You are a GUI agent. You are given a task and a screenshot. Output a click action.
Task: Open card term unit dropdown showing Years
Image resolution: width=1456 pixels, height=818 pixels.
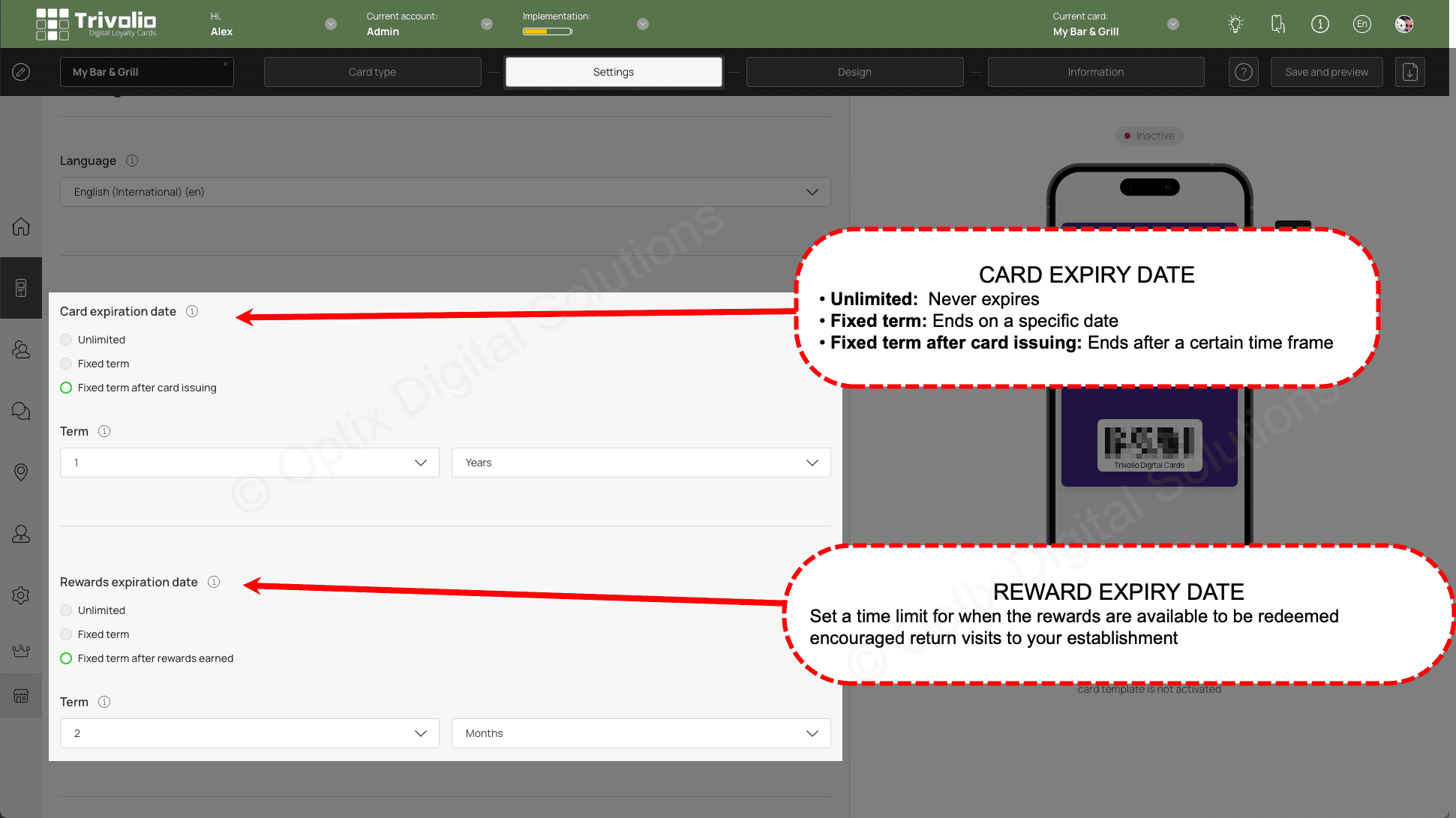pyautogui.click(x=641, y=463)
